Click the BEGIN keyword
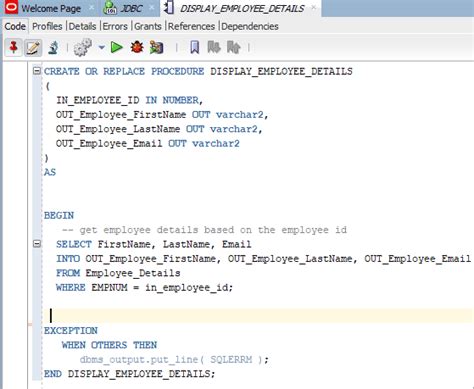Screen dimensions: 474x389 pyautogui.click(x=59, y=215)
